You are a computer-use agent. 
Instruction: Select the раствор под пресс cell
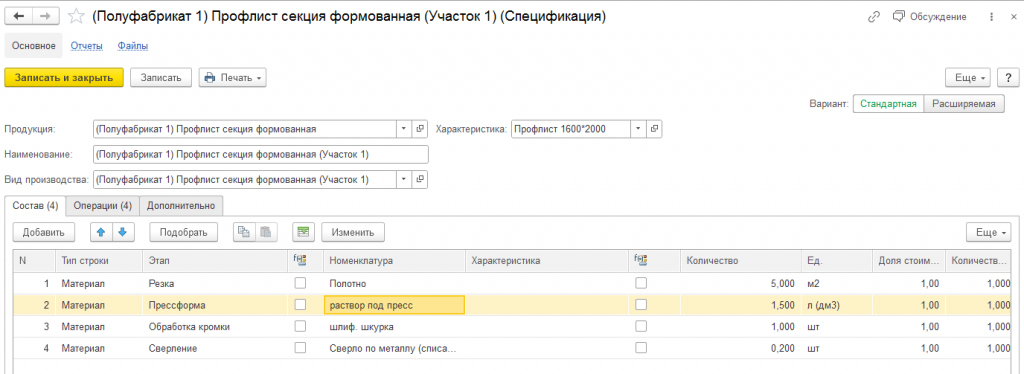pyautogui.click(x=394, y=305)
